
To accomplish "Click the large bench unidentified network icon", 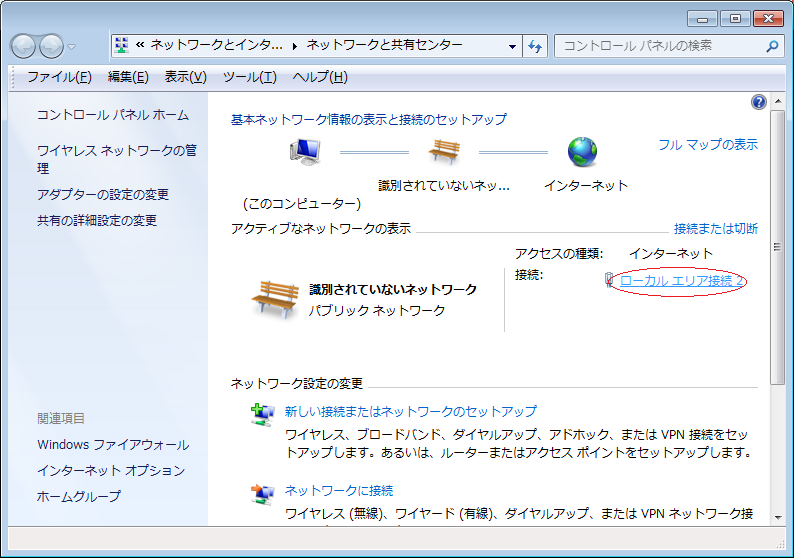I will click(x=275, y=300).
